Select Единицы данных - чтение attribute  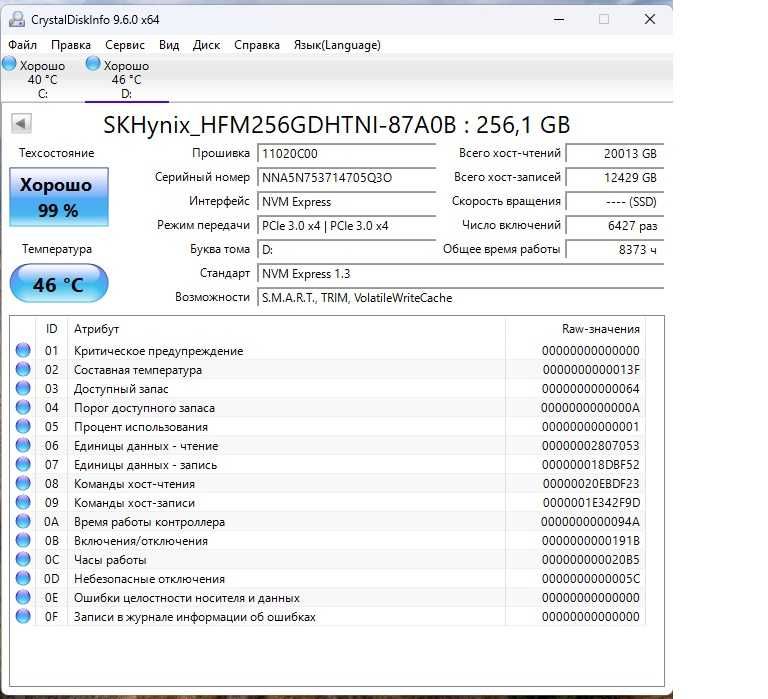146,446
